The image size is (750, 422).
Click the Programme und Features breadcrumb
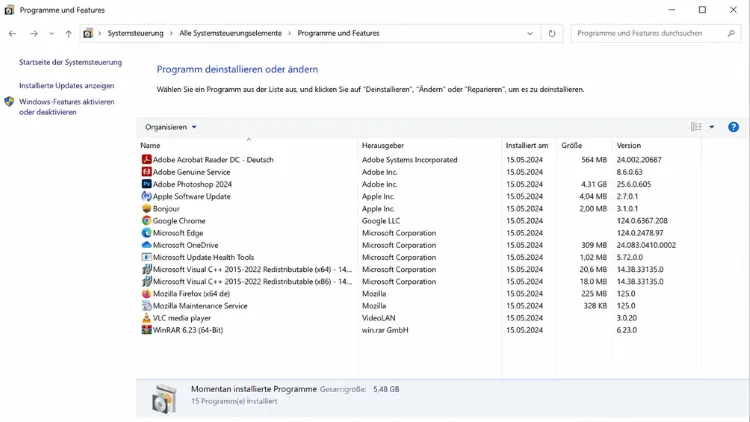[x=338, y=33]
